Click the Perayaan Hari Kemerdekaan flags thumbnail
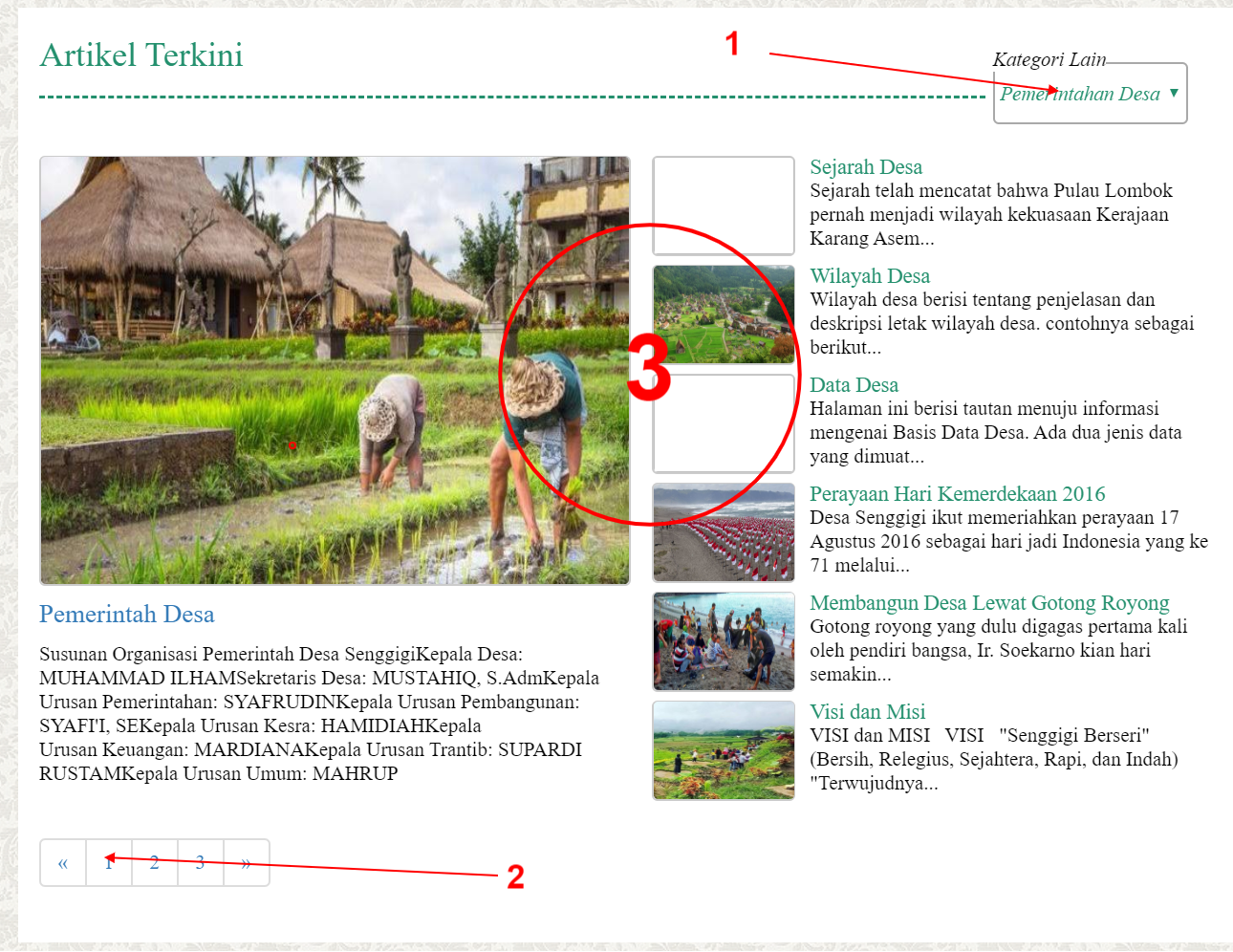Screen dimensions: 1233x952 724,532
